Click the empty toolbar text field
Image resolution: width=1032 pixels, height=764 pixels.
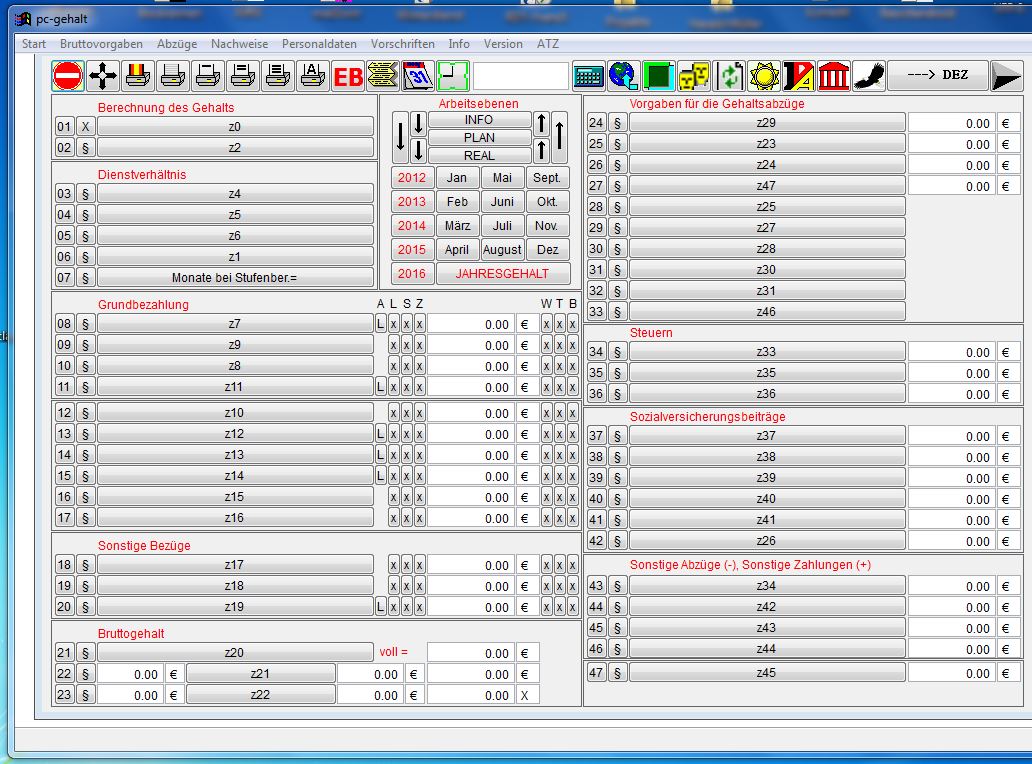521,76
